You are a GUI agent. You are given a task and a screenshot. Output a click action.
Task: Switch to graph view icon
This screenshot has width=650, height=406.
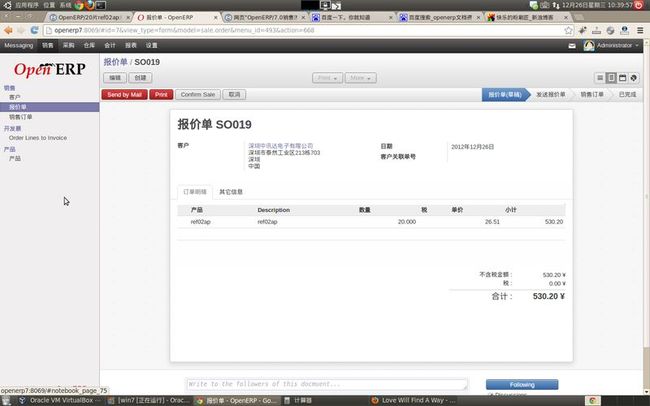coord(633,78)
